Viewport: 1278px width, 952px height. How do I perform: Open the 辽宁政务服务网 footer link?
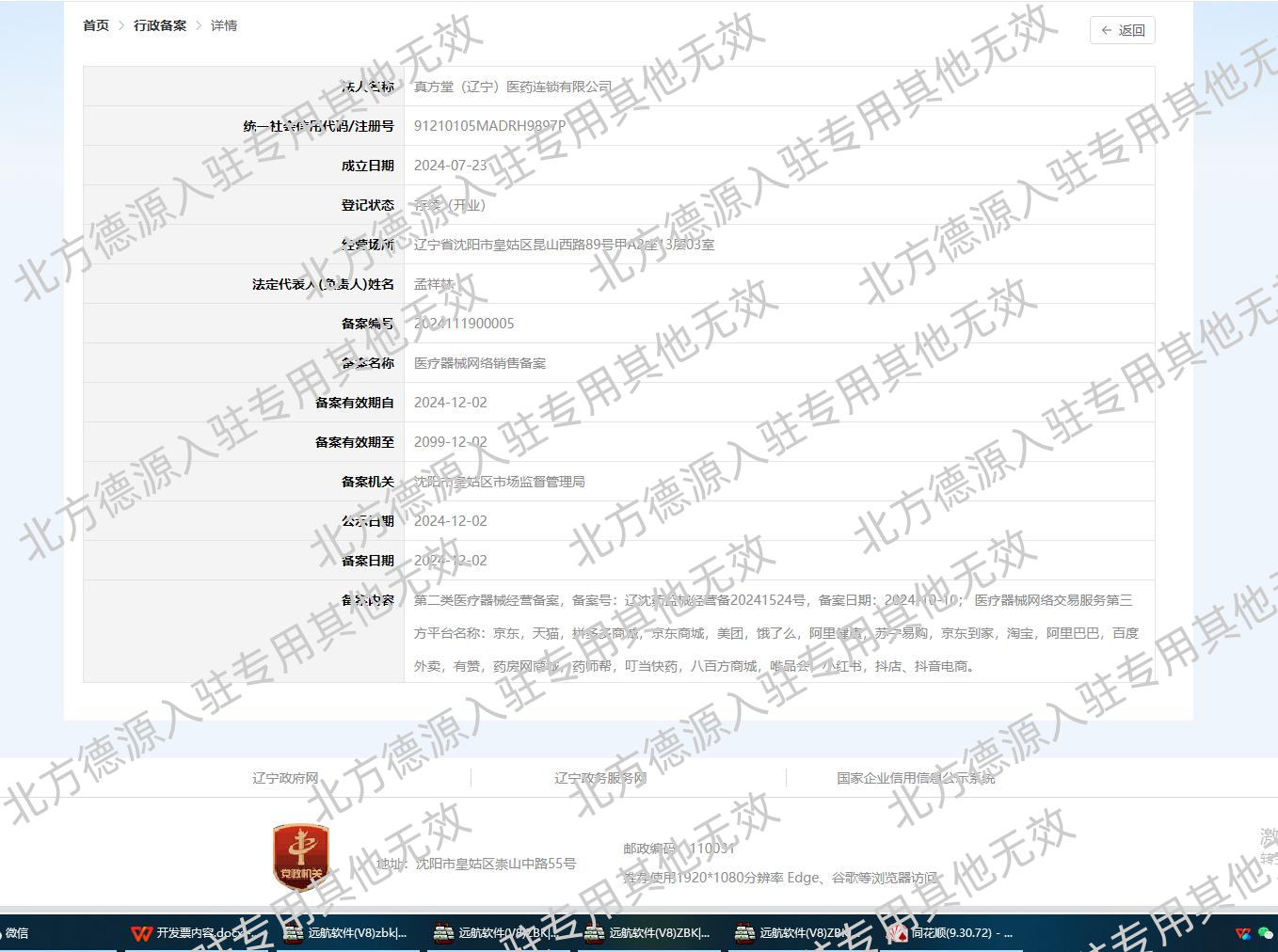pyautogui.click(x=599, y=778)
